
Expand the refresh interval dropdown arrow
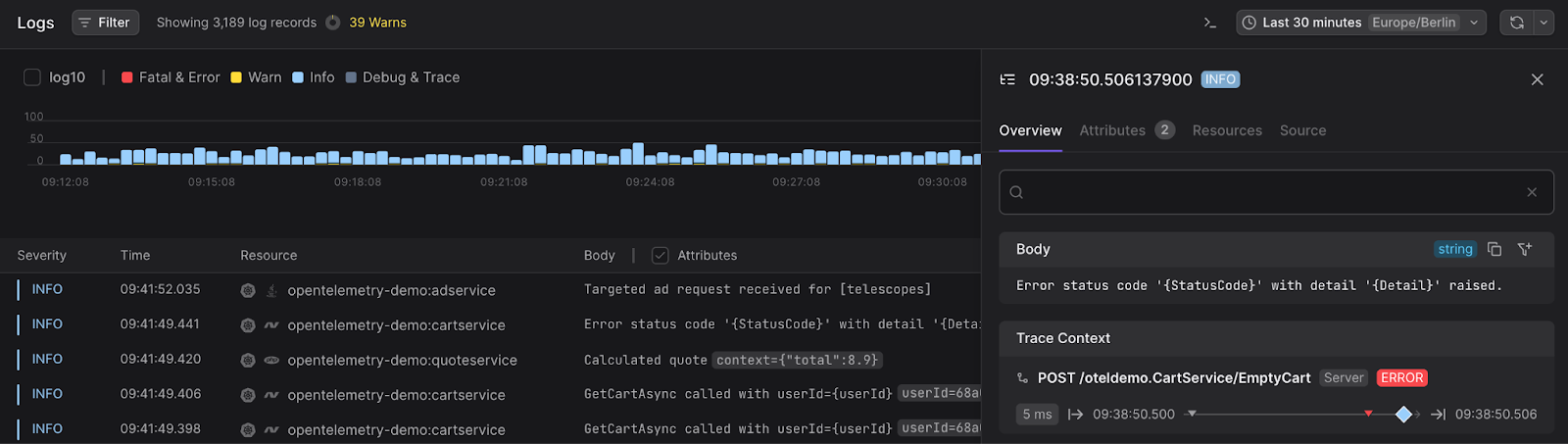pos(1543,23)
